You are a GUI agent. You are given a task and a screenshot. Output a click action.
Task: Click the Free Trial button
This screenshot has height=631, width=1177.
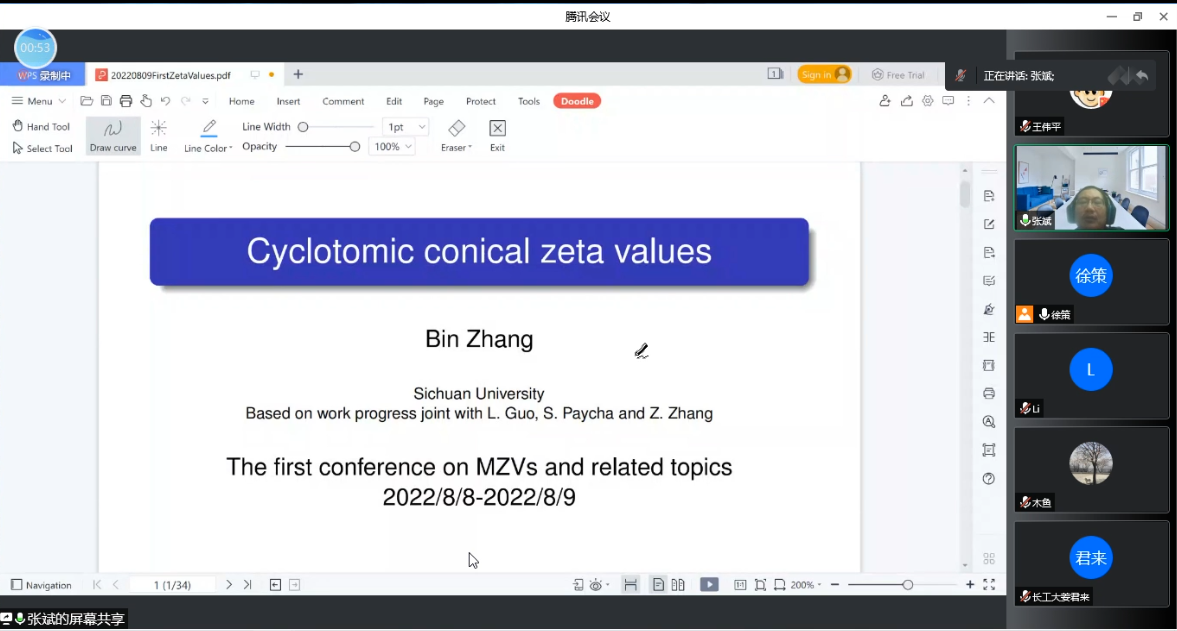(898, 75)
